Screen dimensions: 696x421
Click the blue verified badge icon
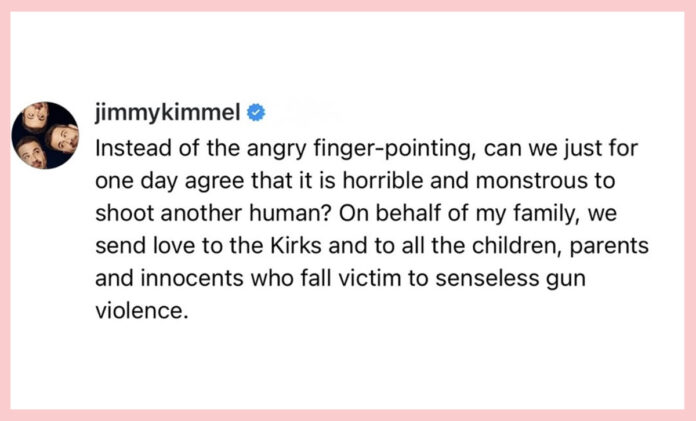pyautogui.click(x=256, y=112)
